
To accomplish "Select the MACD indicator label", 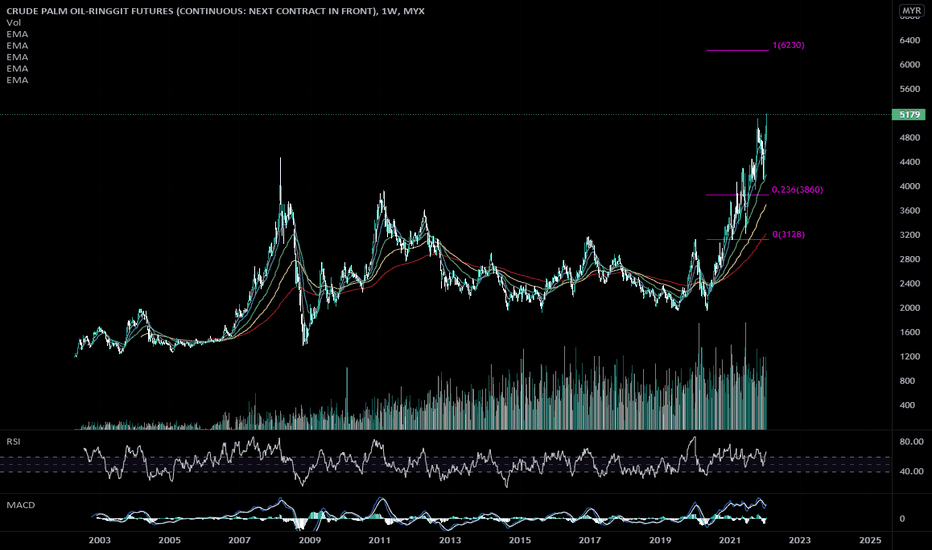I will pos(21,505).
